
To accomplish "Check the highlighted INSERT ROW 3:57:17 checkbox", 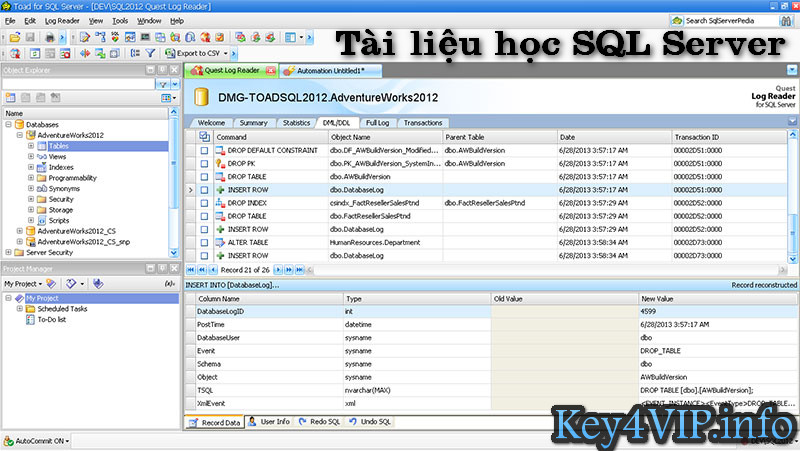I will tap(204, 190).
